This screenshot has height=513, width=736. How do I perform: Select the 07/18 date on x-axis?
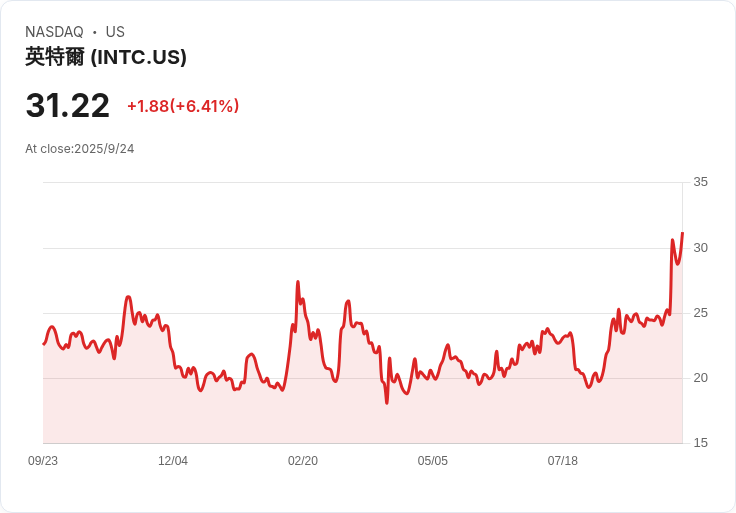coord(563,461)
